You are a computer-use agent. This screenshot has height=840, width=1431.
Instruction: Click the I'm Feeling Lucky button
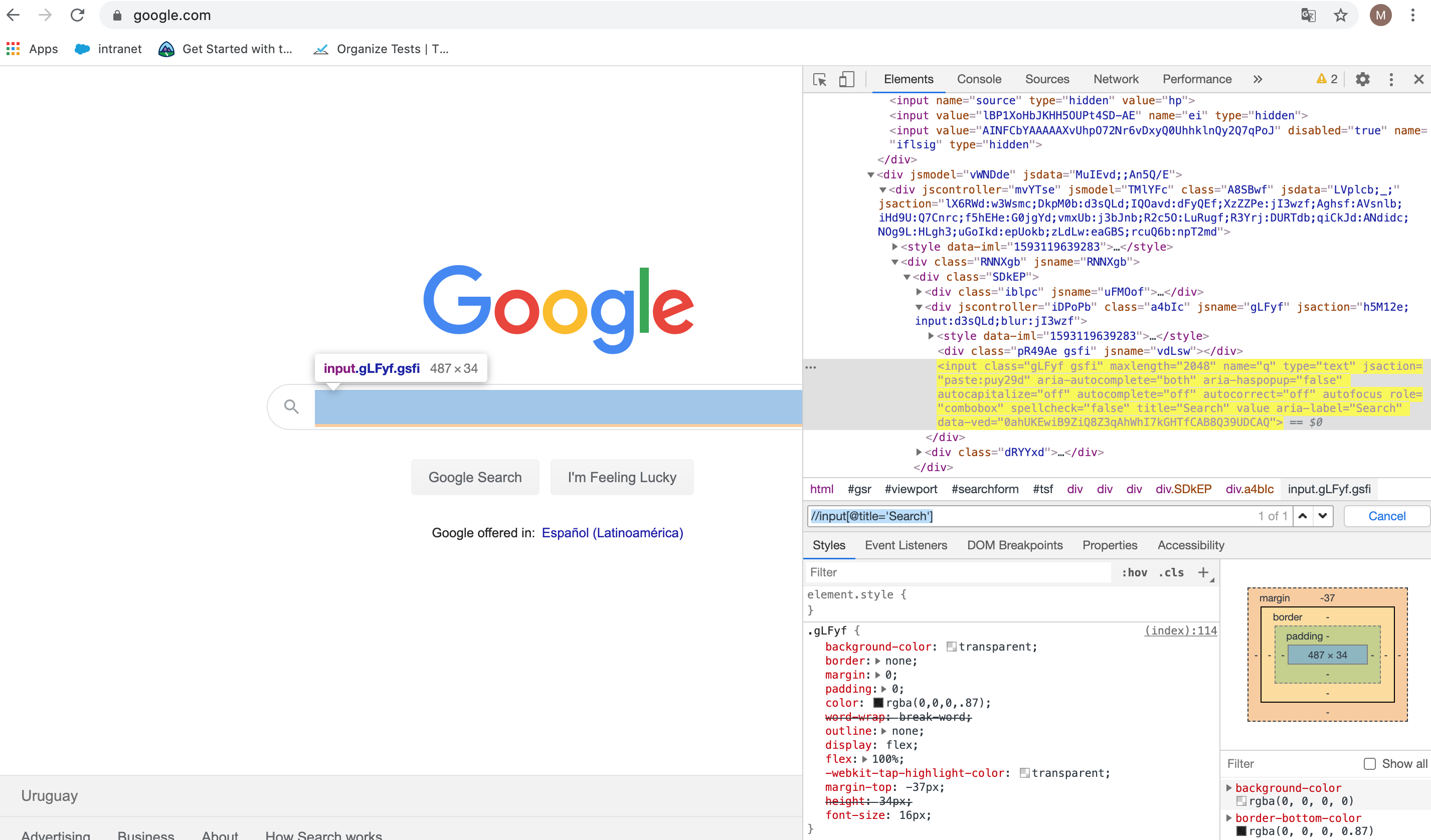tap(622, 477)
